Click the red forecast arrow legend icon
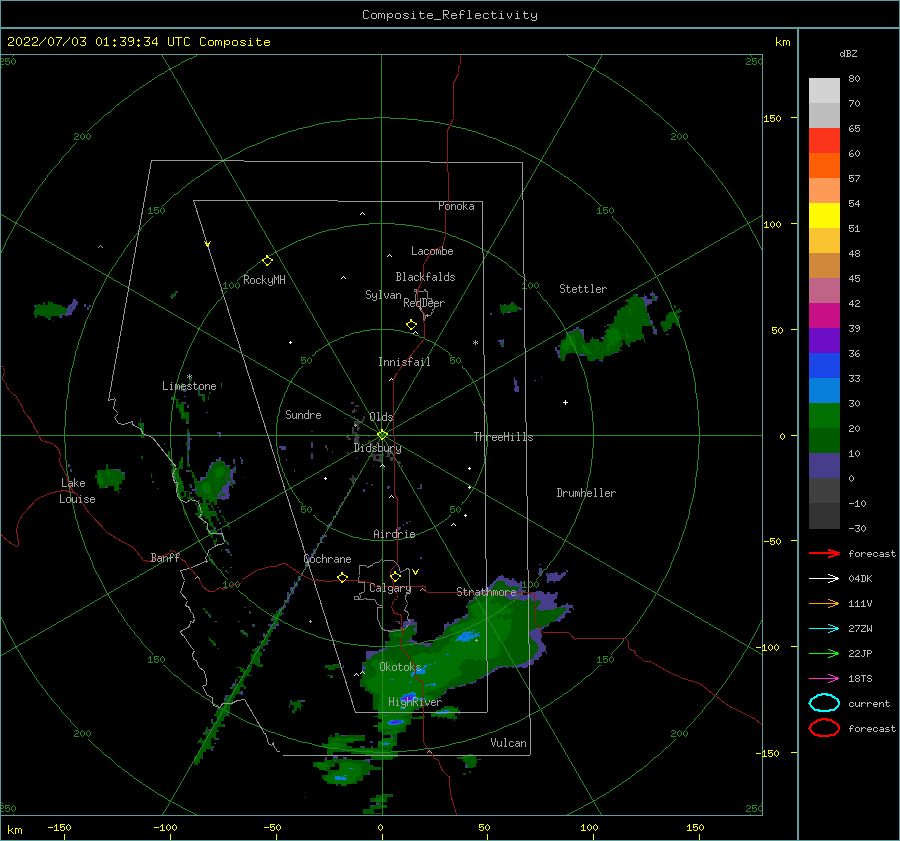This screenshot has height=841, width=900. click(x=824, y=553)
